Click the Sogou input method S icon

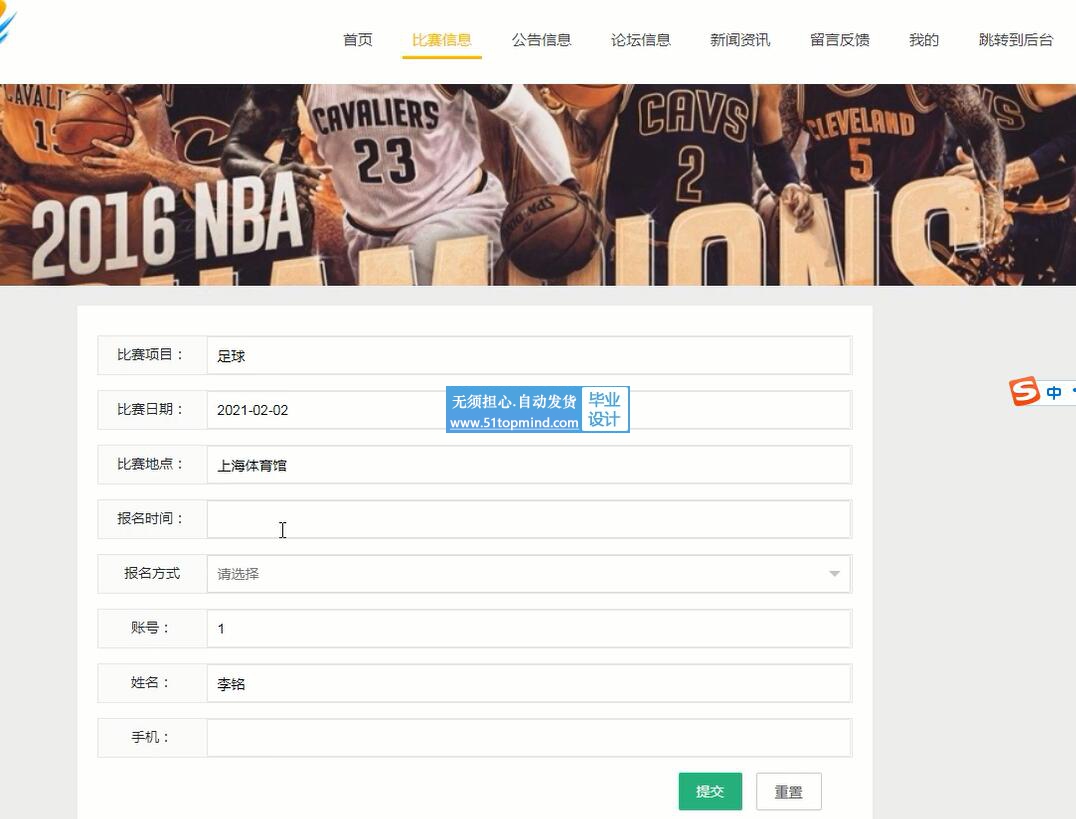tap(1025, 391)
